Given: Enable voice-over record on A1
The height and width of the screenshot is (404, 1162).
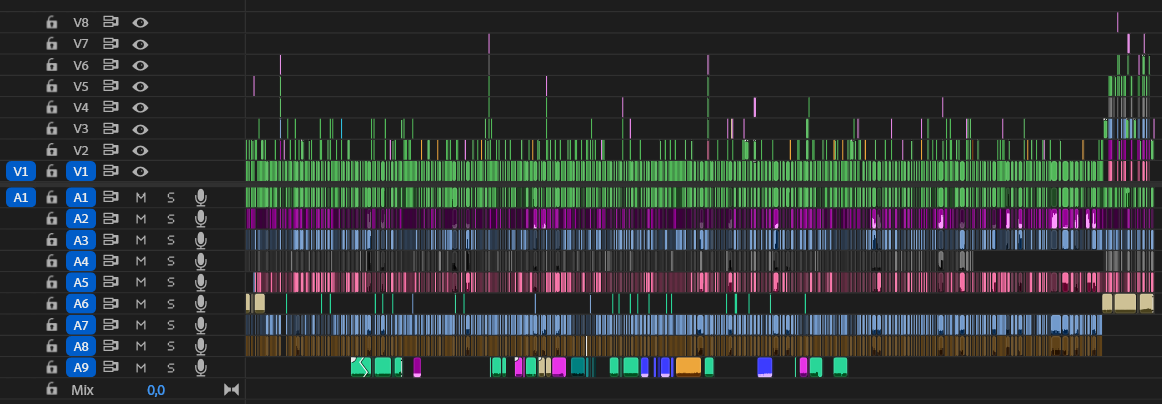Looking at the screenshot, I should (200, 197).
